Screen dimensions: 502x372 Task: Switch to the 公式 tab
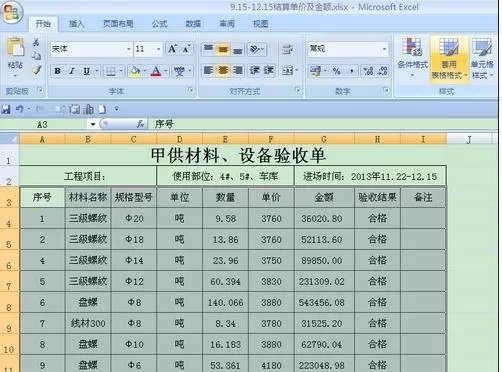159,24
